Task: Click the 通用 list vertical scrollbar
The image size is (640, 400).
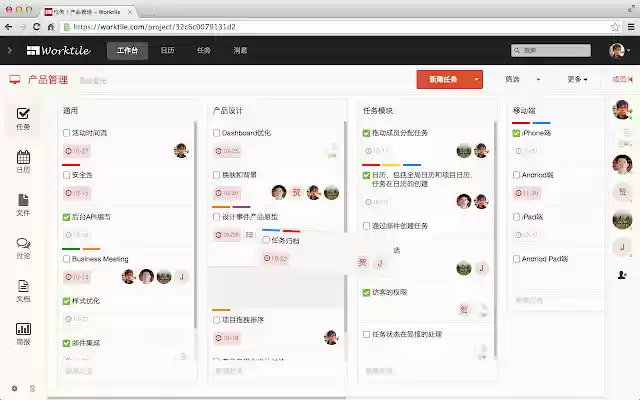Action: [195, 224]
